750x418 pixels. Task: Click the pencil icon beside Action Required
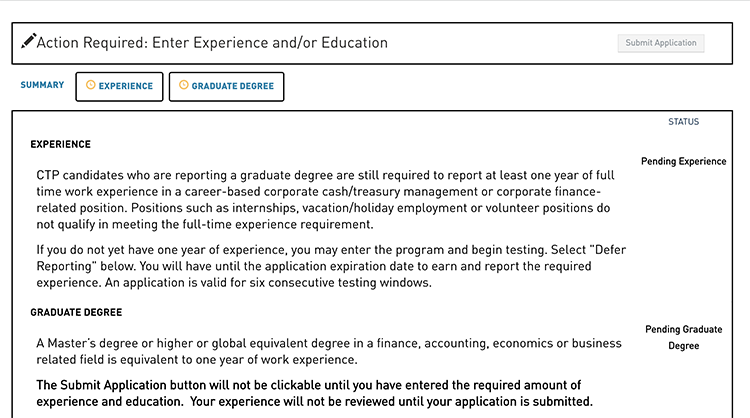28,41
